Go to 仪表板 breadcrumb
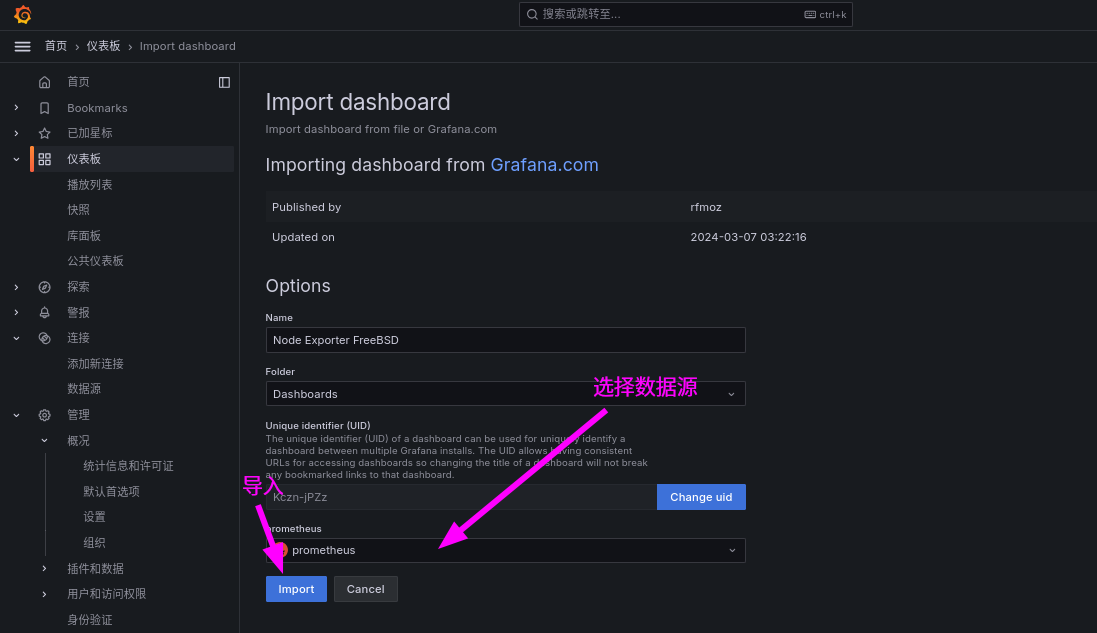Image resolution: width=1097 pixels, height=633 pixels. click(x=104, y=46)
